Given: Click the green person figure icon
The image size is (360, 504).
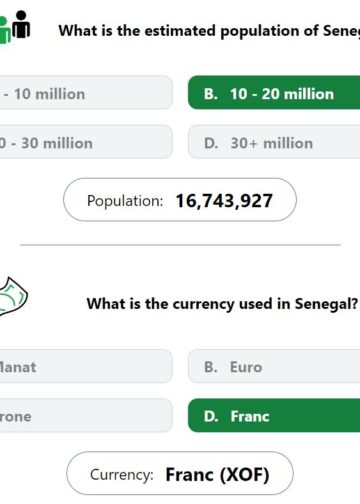Looking at the screenshot, I should pyautogui.click(x=5, y=31).
